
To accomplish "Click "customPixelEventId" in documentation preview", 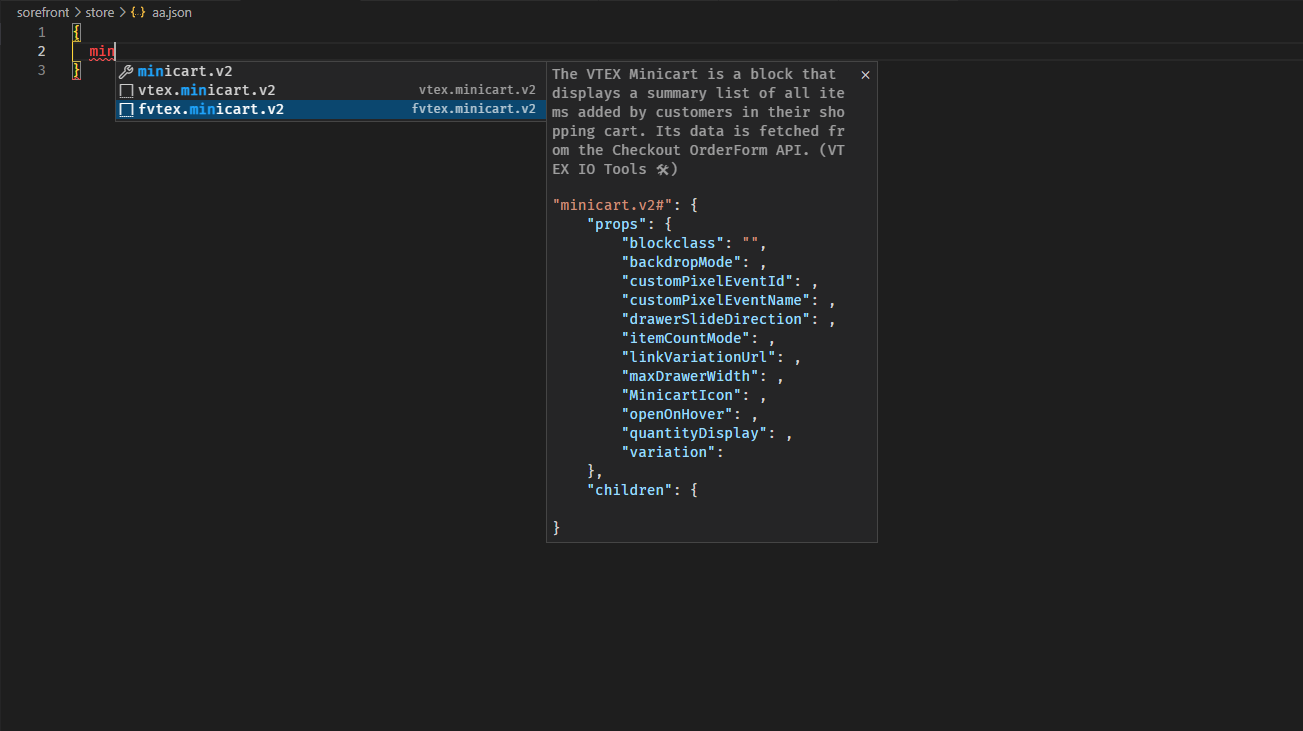I will (x=707, y=281).
